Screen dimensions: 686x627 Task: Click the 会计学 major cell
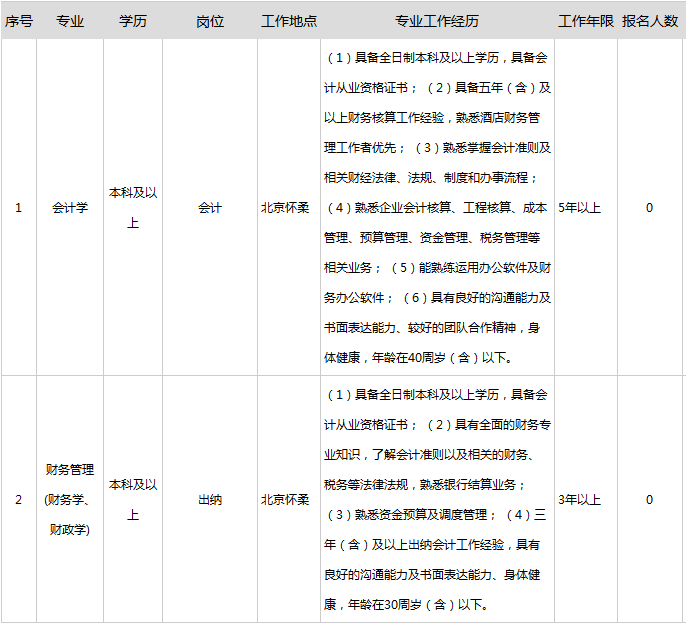[70, 208]
